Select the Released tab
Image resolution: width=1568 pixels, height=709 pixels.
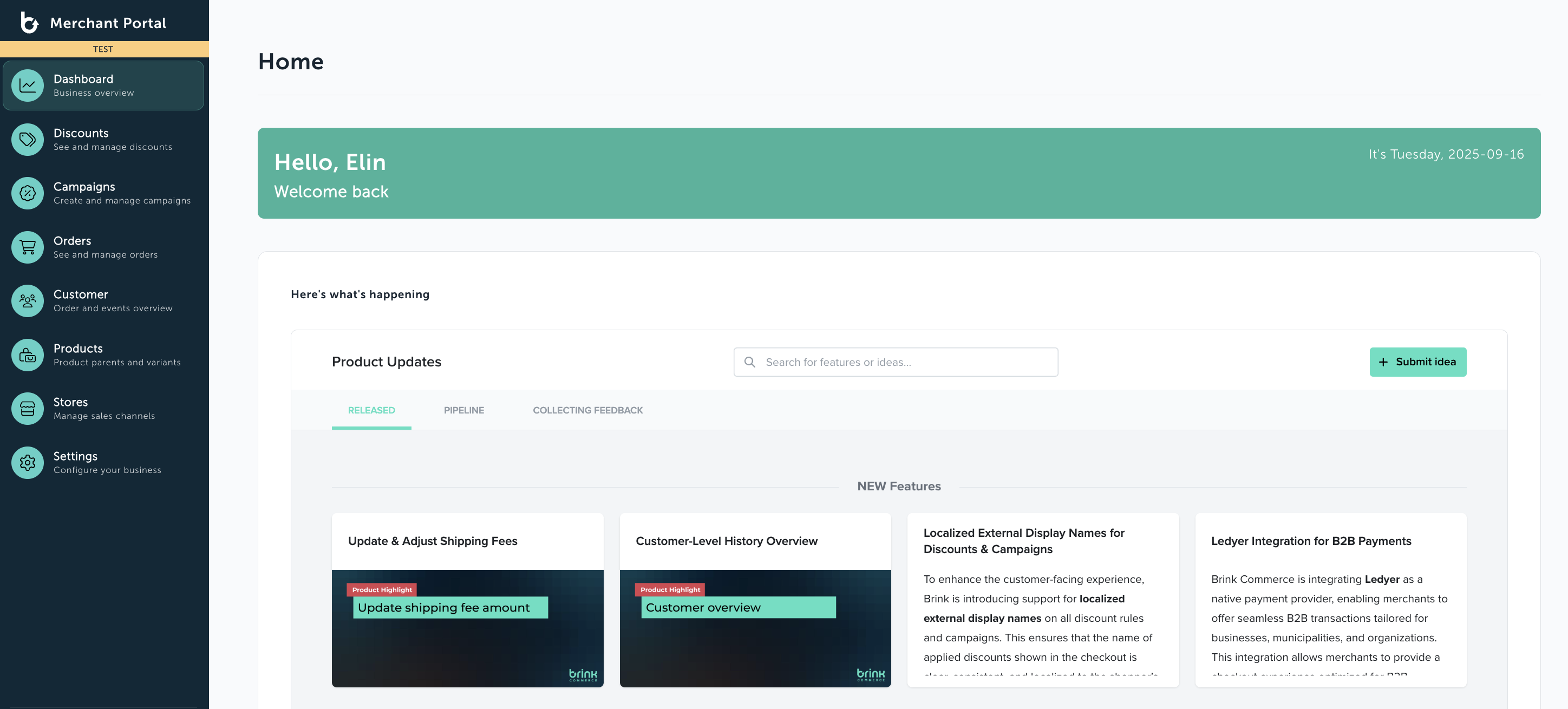(x=371, y=410)
